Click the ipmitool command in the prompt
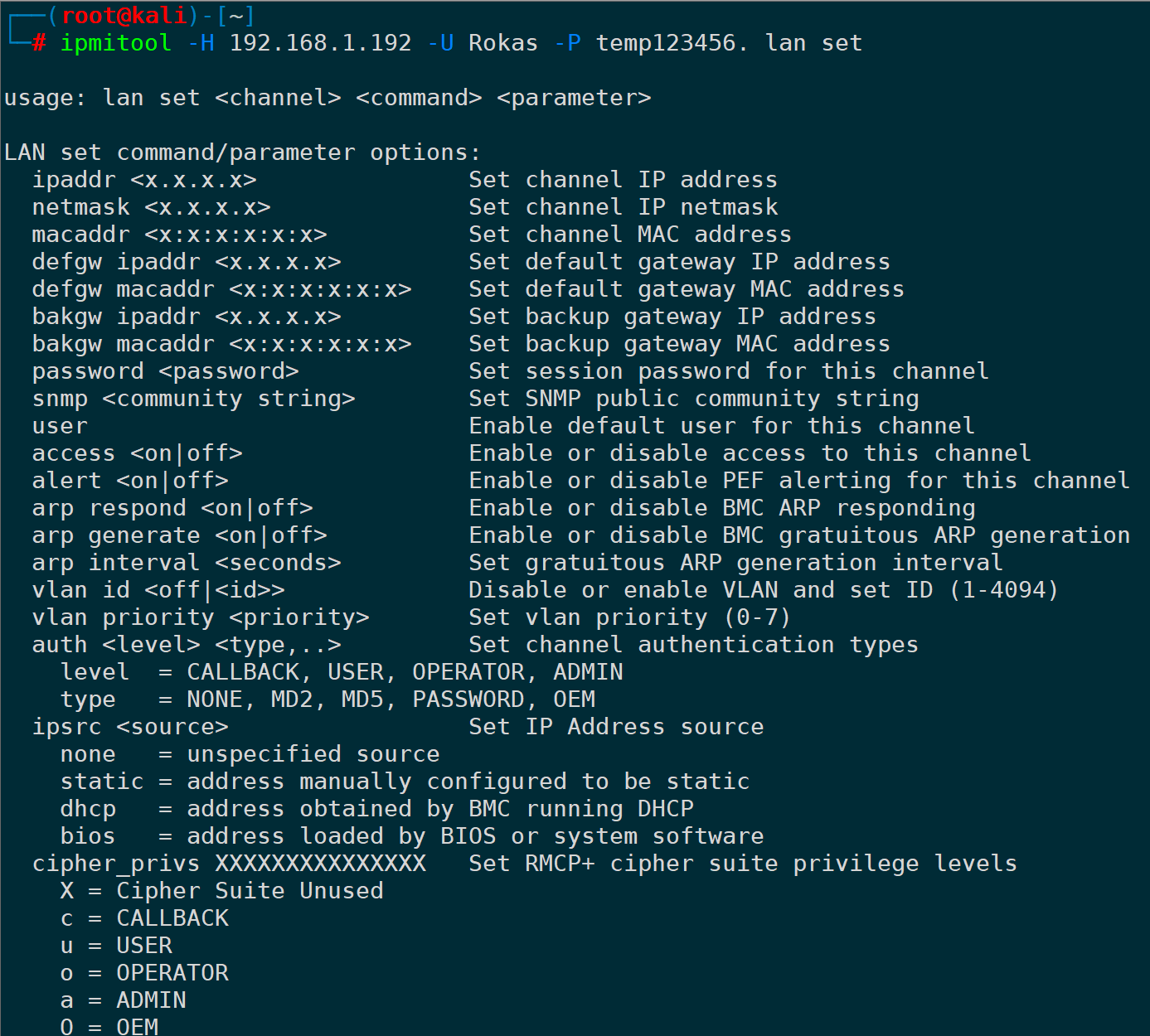 tap(115, 43)
